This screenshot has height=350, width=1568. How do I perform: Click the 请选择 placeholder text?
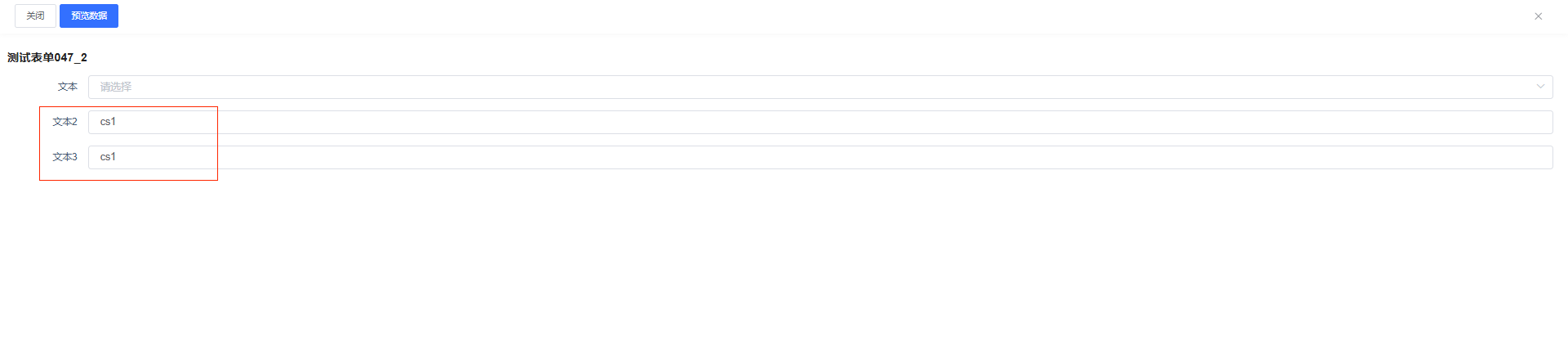click(116, 87)
